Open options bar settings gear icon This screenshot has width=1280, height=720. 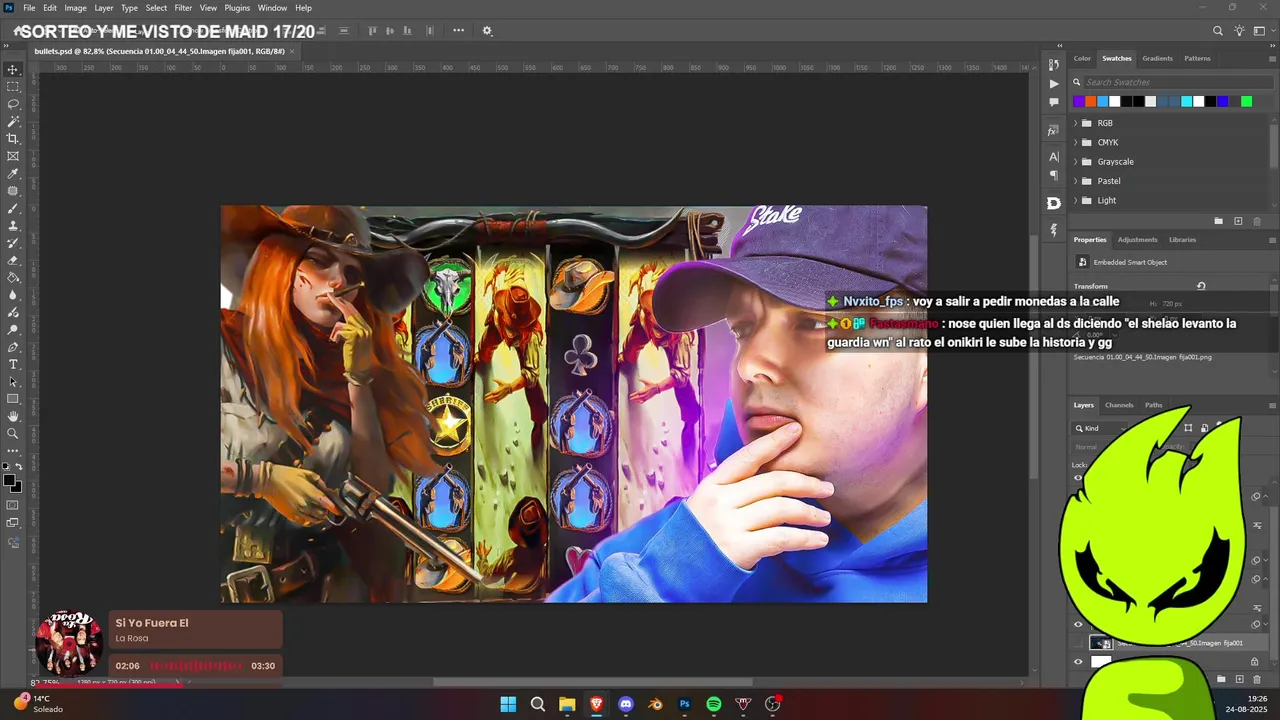(487, 31)
